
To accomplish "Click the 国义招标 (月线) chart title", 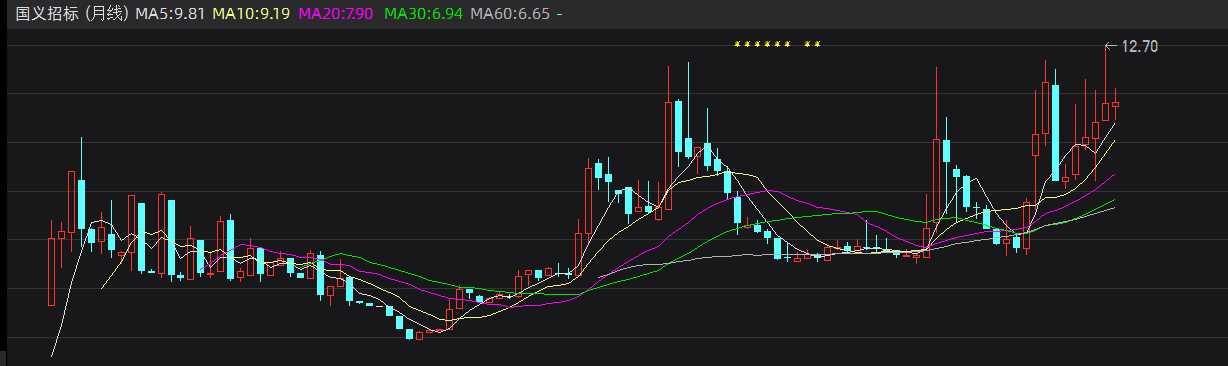I will [72, 15].
